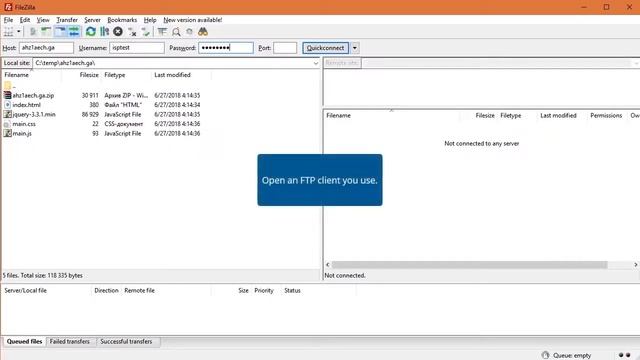
Task: Refresh file and folder lists
Action: (x=91, y=32)
